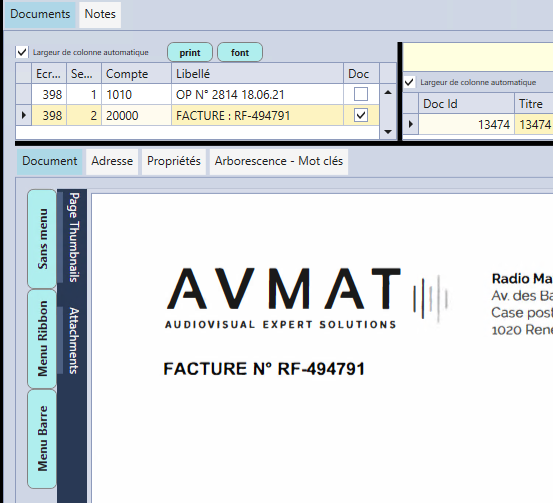Click sequence cell 2 in second row

(x=84, y=115)
